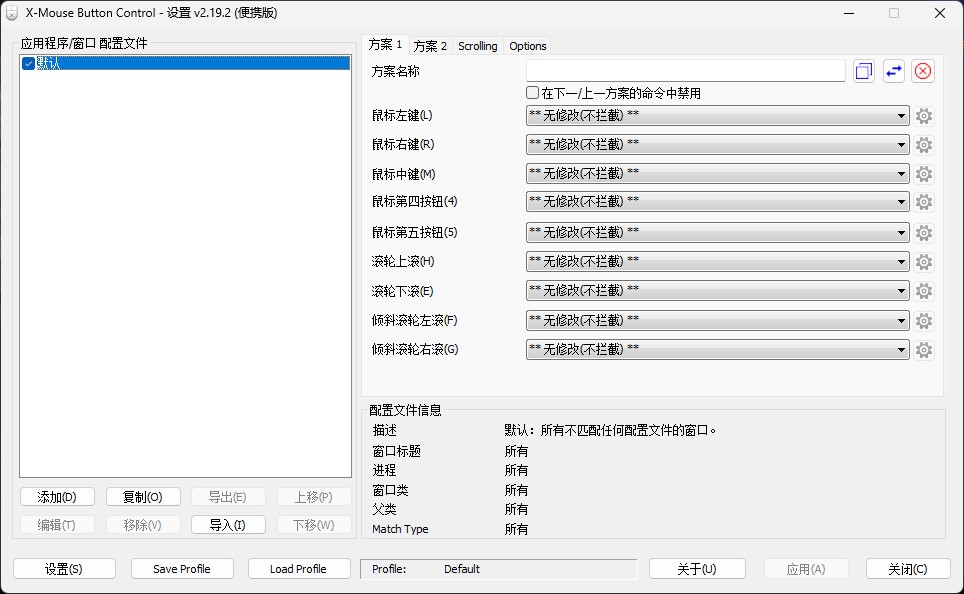Open gear settings for 滚轮下滚(E)

pos(923,290)
